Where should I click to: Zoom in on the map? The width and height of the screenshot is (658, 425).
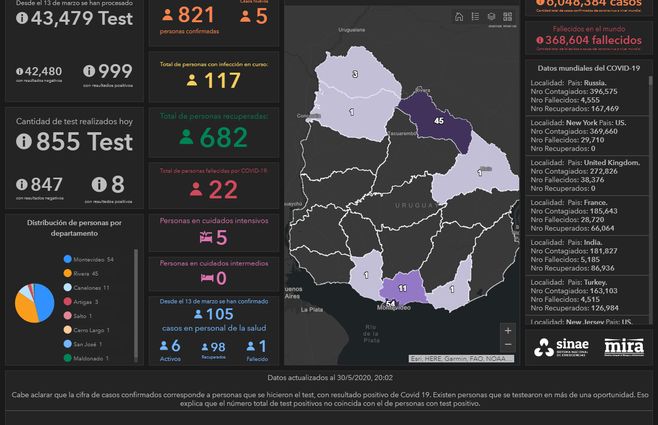508,331
